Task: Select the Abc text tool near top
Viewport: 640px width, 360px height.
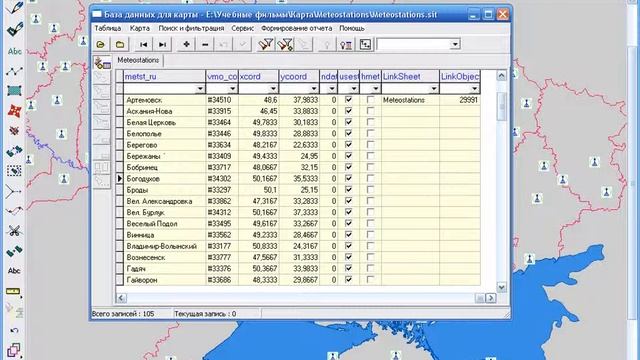Action: click(14, 51)
